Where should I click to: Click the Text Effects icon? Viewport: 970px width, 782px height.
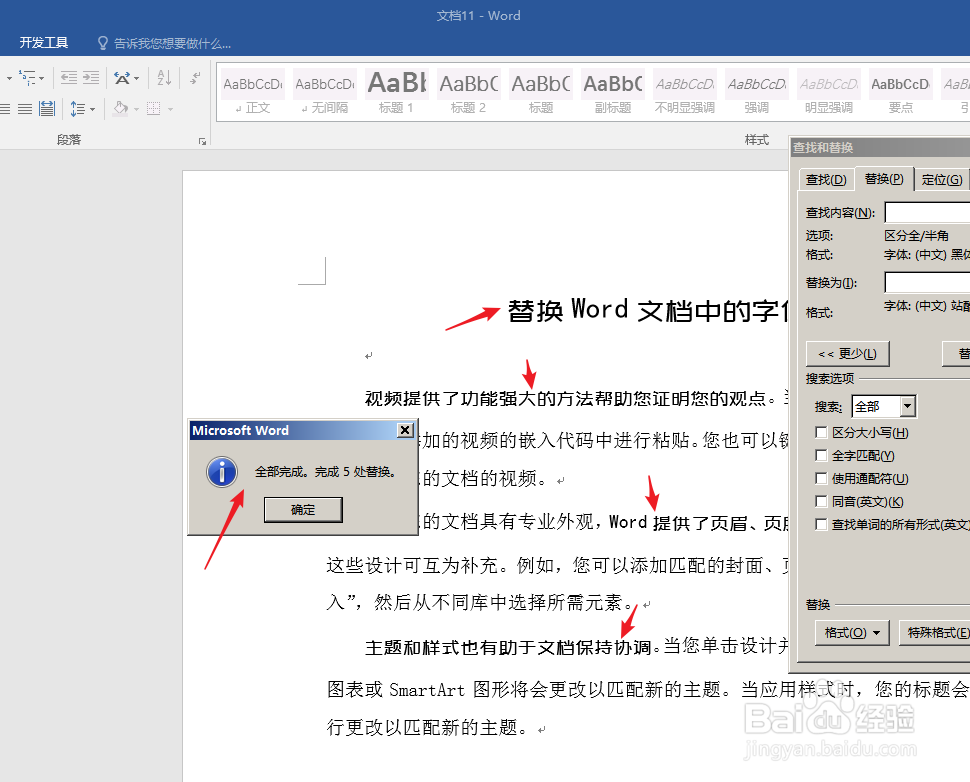tap(122, 78)
